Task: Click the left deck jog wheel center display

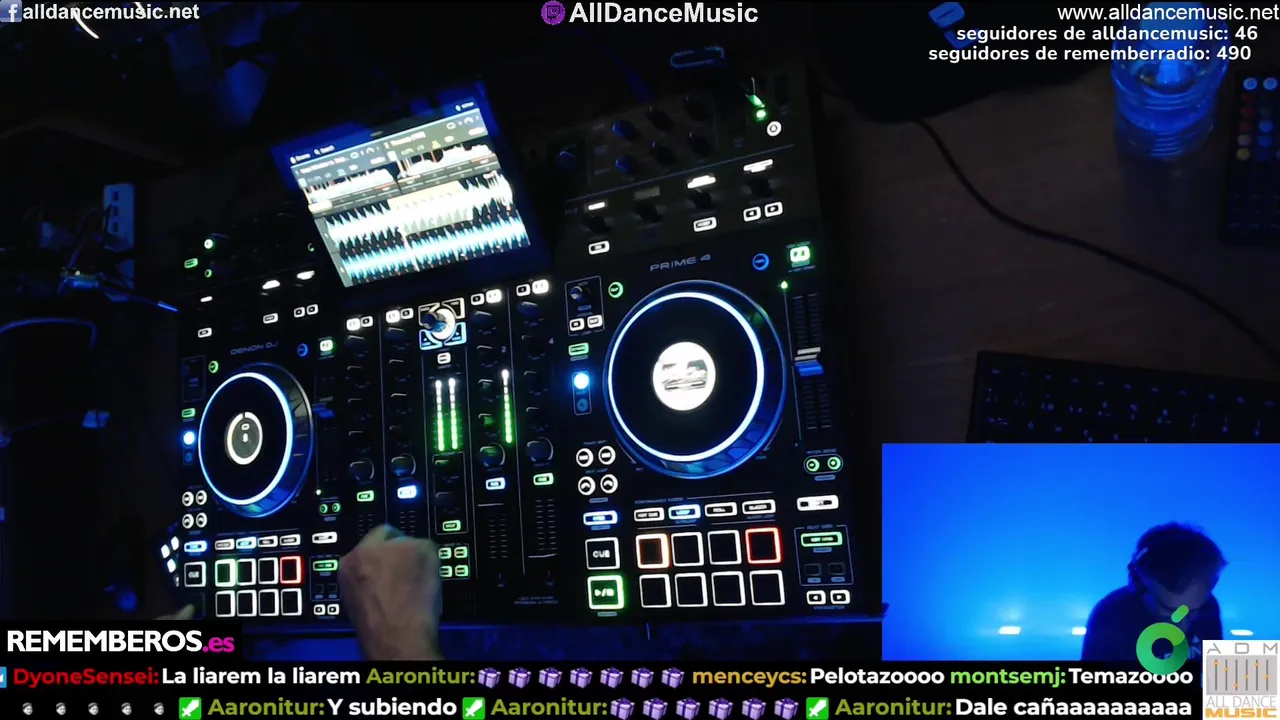Action: pyautogui.click(x=244, y=437)
